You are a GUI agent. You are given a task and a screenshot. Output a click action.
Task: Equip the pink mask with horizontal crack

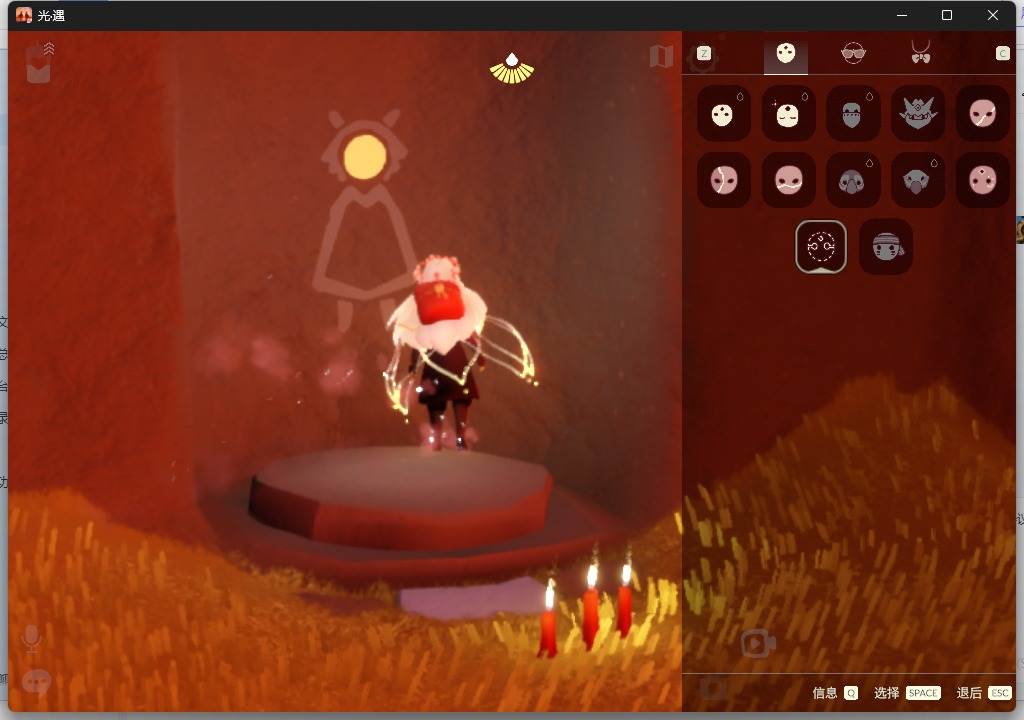point(788,180)
